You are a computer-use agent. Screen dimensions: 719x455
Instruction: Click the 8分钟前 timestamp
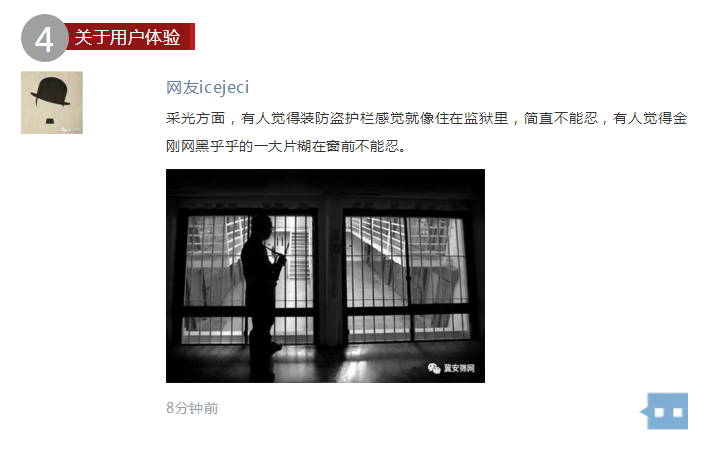(192, 408)
